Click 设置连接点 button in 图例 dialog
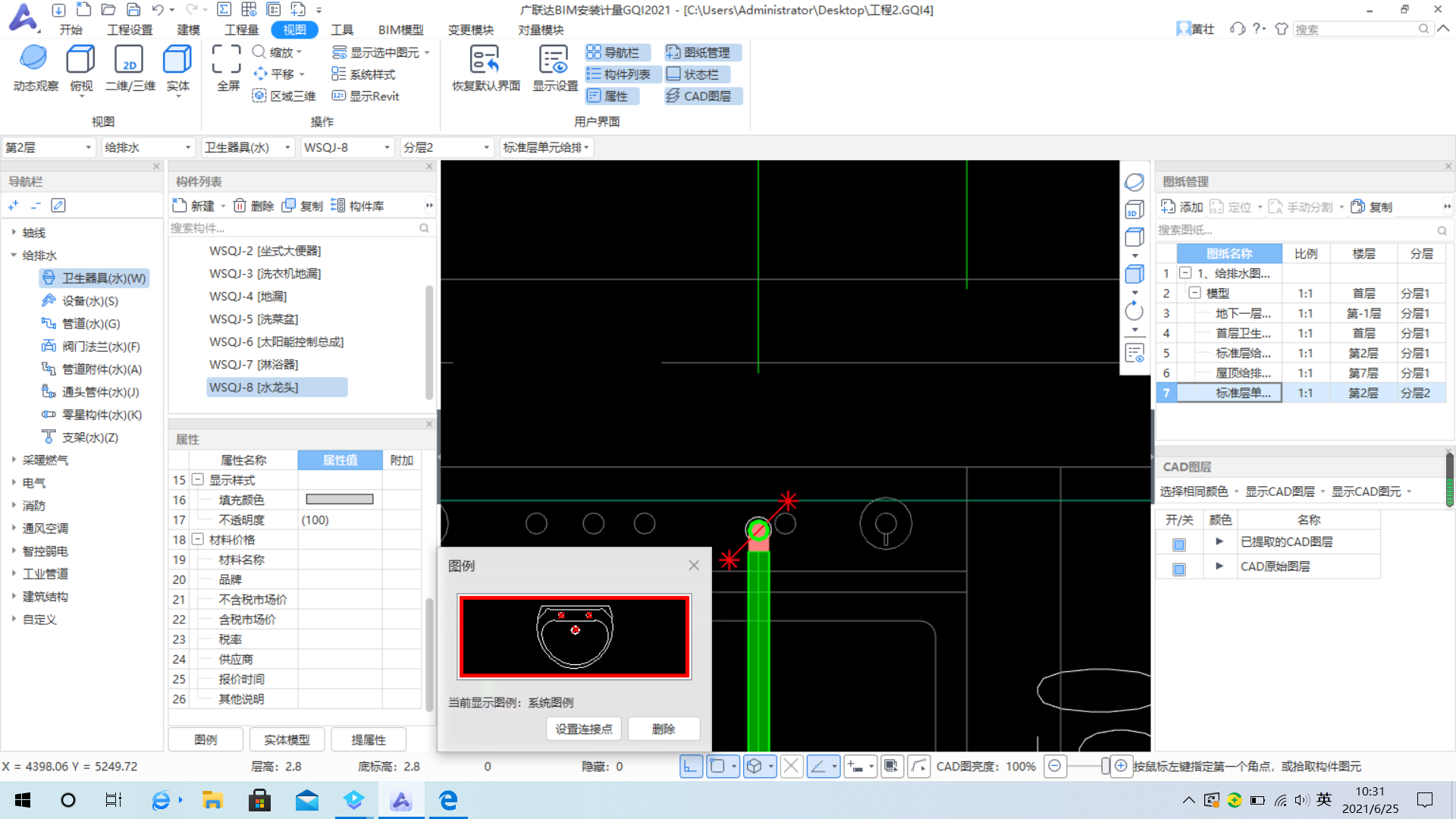Viewport: 1456px width, 819px height. pos(584,729)
